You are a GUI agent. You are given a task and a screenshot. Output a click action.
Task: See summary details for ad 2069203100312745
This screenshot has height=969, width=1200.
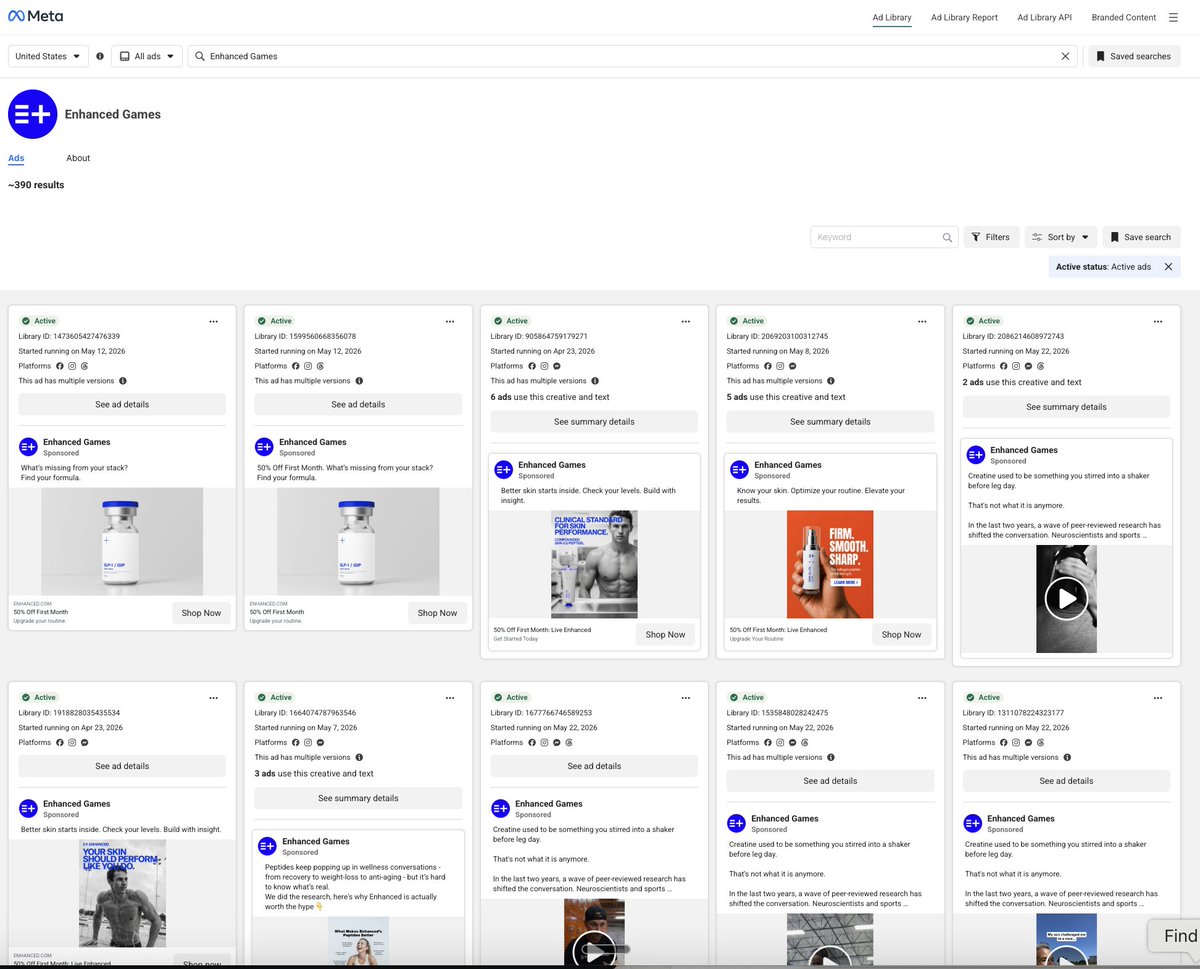[830, 421]
